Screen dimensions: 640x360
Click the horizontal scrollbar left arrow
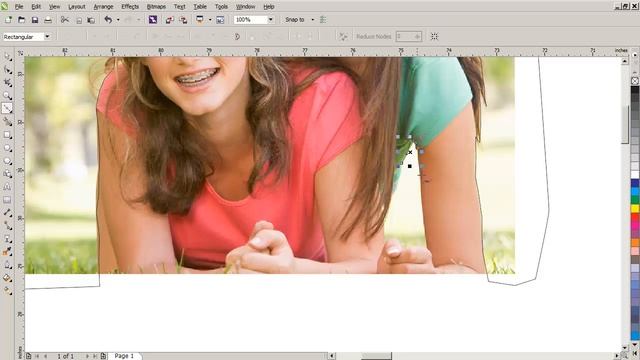point(332,356)
